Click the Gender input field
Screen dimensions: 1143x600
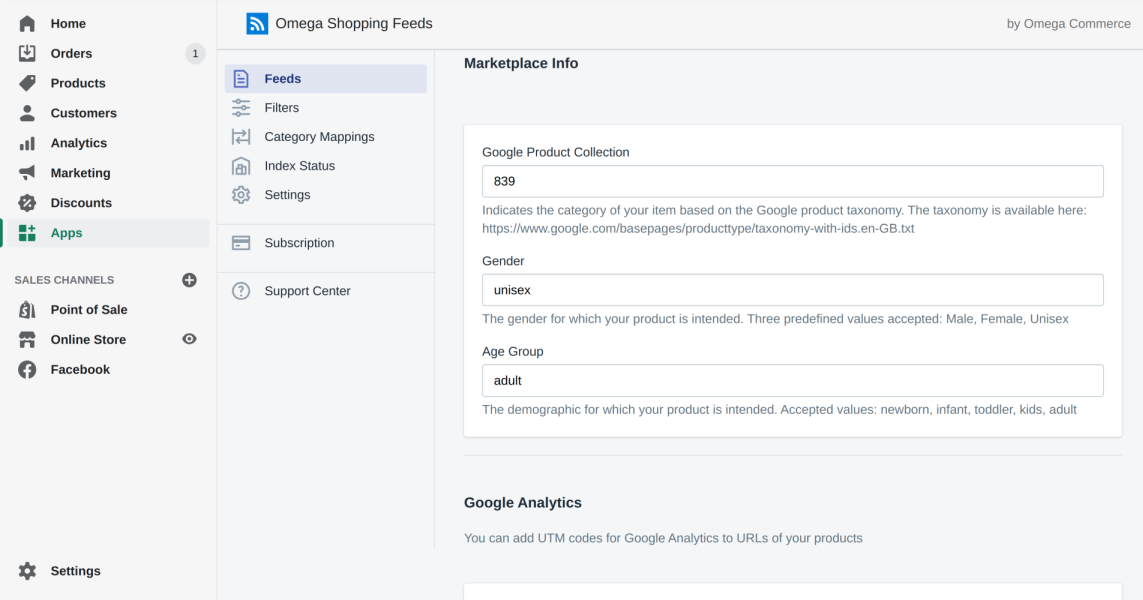click(x=792, y=290)
